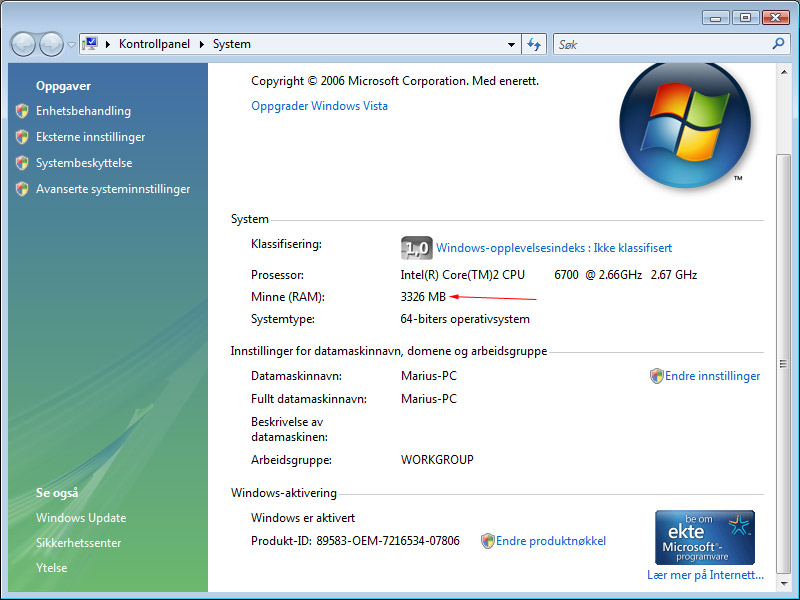Click the scrollbar down arrow
Image resolution: width=800 pixels, height=600 pixels.
[x=784, y=583]
